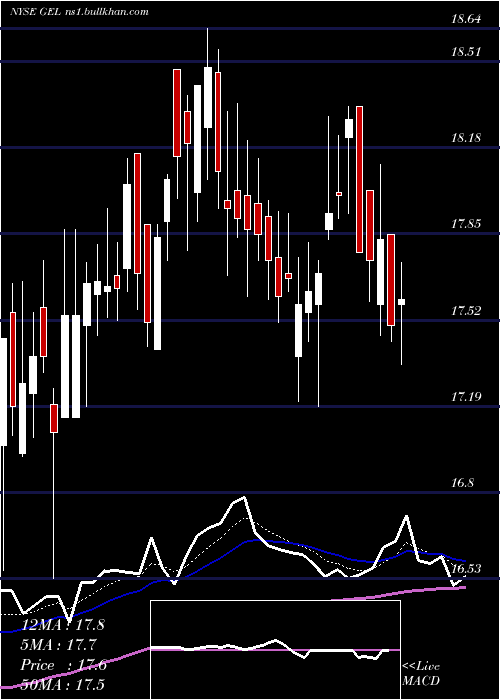Click the 'NYSE GEL ns1.bullkhan.com' title text

(x=79, y=12)
